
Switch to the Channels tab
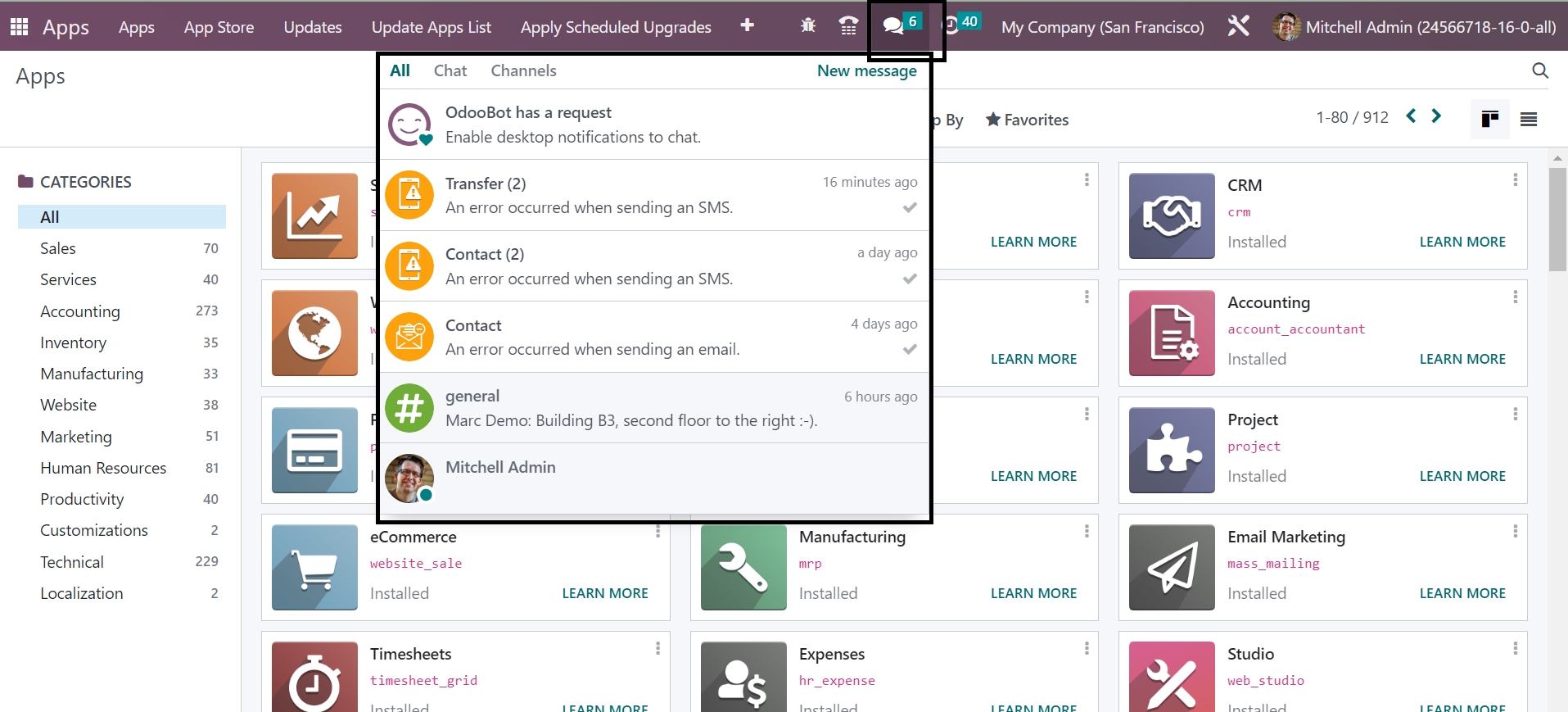523,71
